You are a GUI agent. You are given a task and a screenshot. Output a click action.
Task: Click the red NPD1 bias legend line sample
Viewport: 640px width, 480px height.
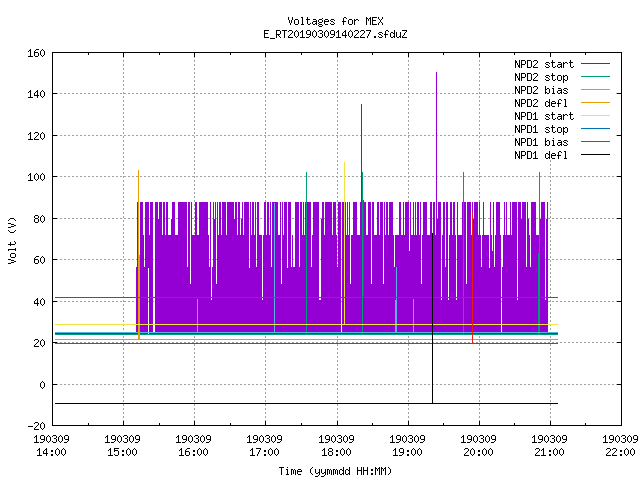point(595,142)
